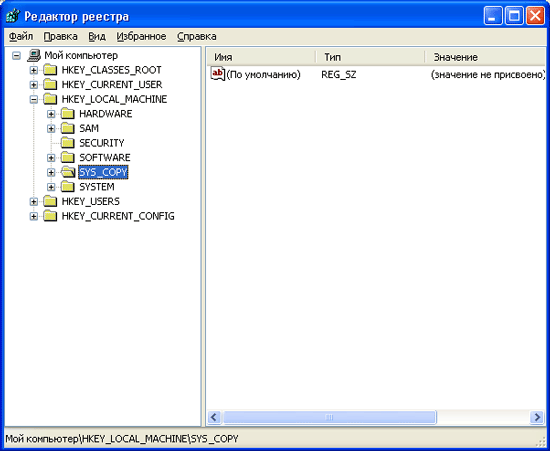Collapse the My Computer root node
Viewport: 550px width, 451px height.
point(16,56)
